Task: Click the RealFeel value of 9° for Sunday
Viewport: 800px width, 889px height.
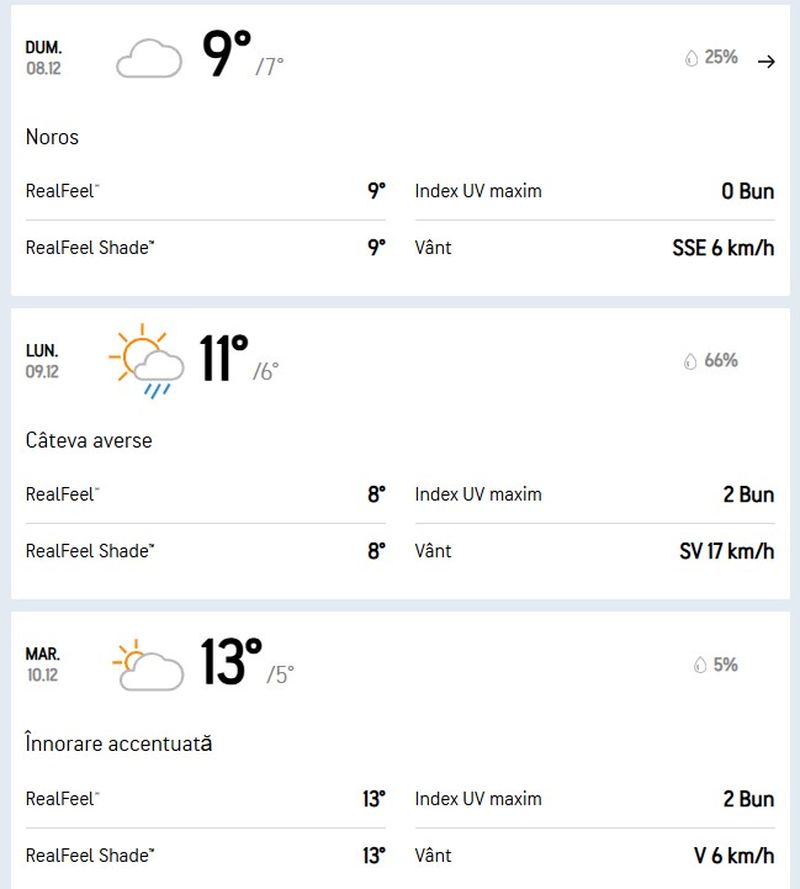Action: point(377,190)
